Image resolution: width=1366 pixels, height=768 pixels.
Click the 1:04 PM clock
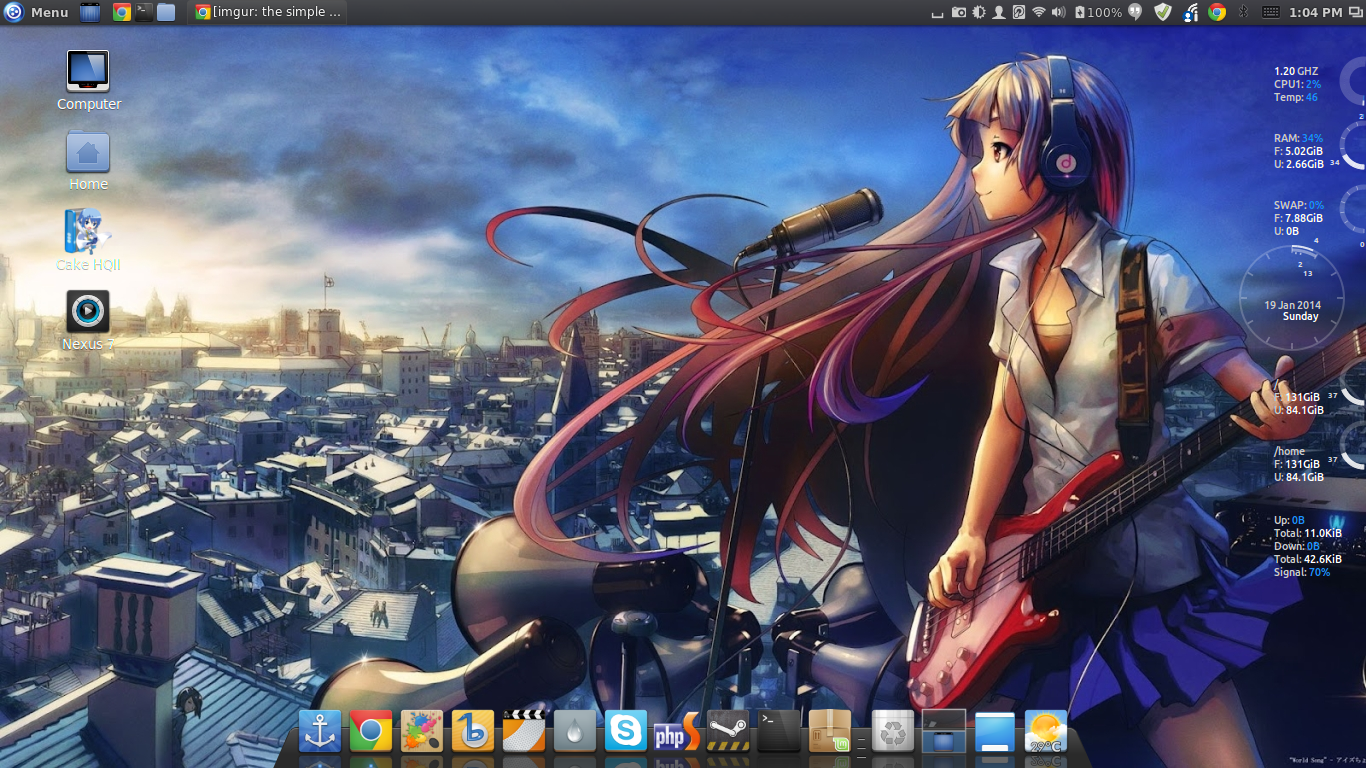[x=1316, y=12]
